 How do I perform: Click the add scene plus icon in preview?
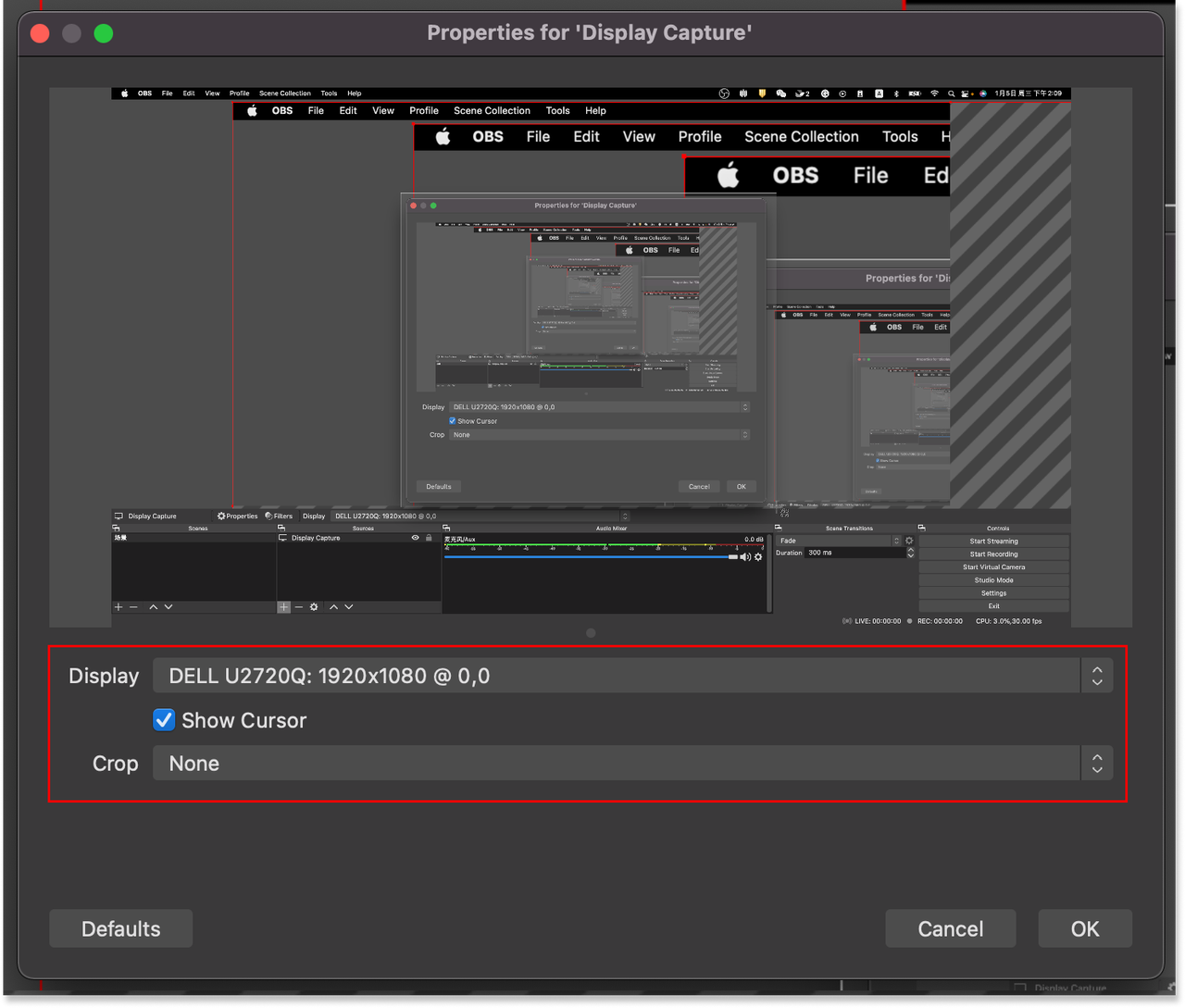point(118,607)
